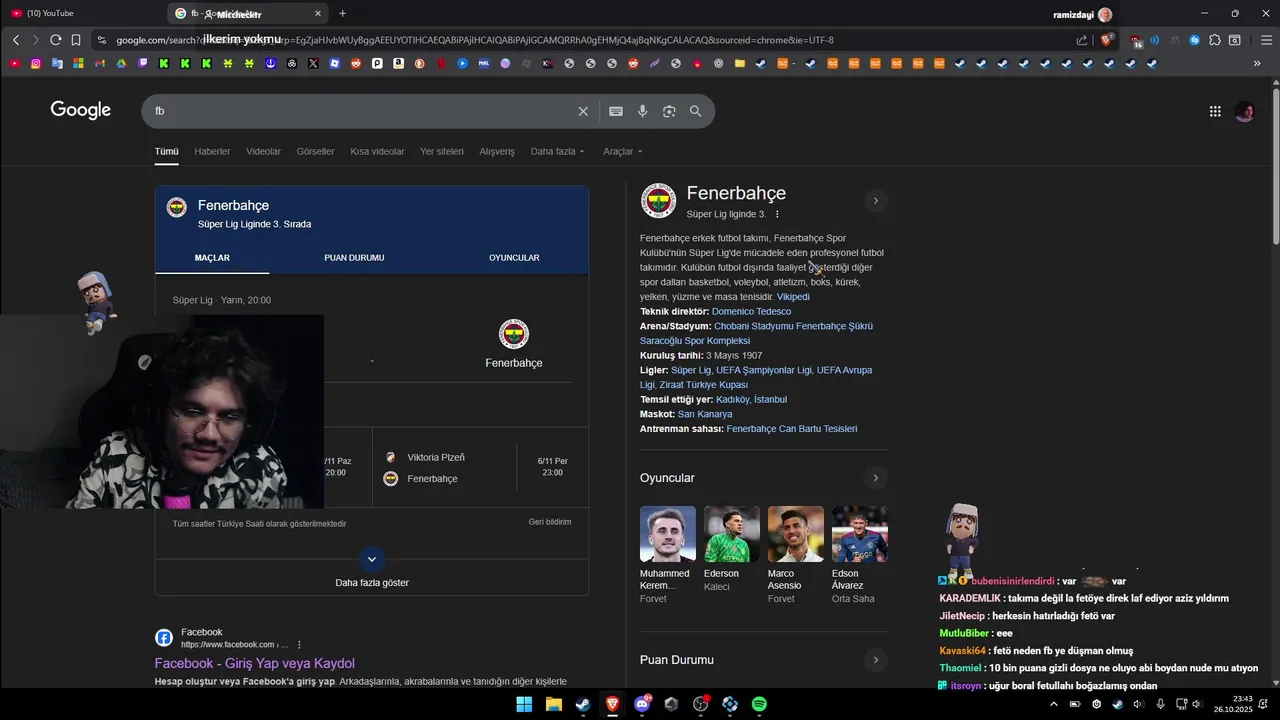Select the Ederson player thumbnail
Screen dimensions: 1280x720
tap(732, 534)
